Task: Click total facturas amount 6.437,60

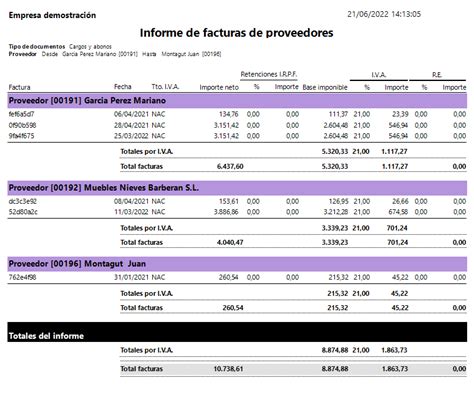Action: (230, 166)
